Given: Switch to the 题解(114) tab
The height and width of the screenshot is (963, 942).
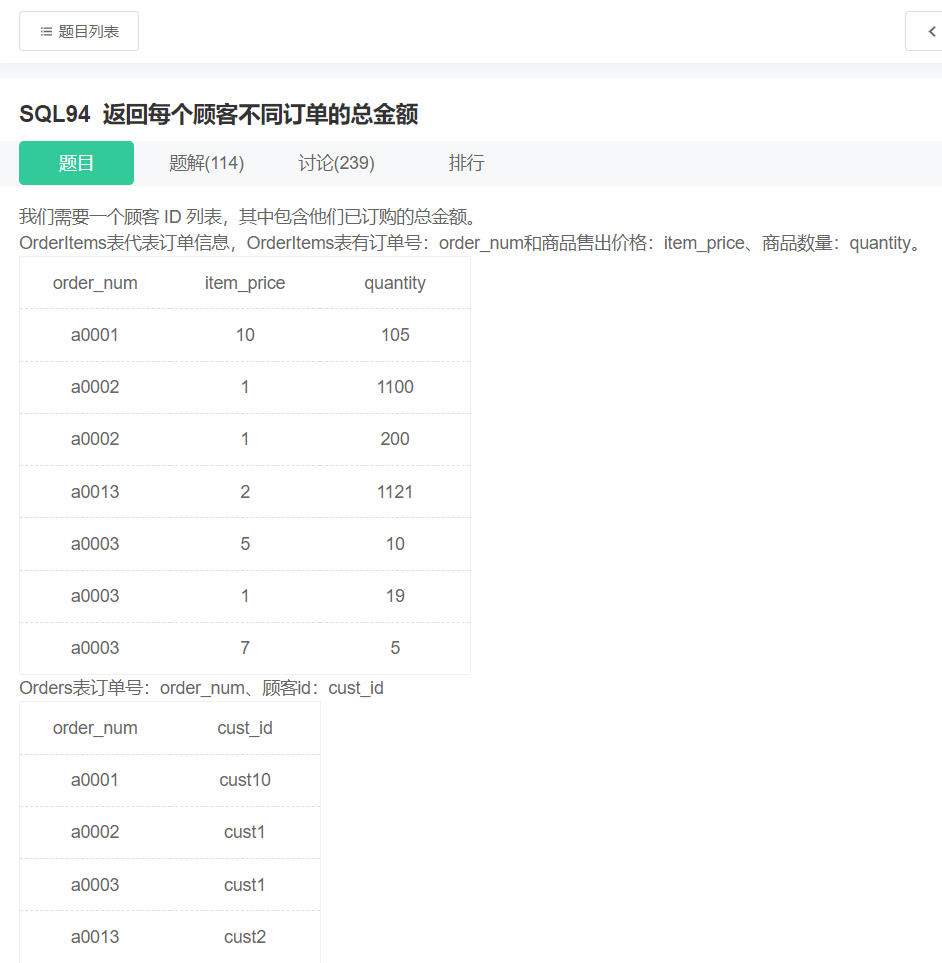Looking at the screenshot, I should [x=206, y=163].
